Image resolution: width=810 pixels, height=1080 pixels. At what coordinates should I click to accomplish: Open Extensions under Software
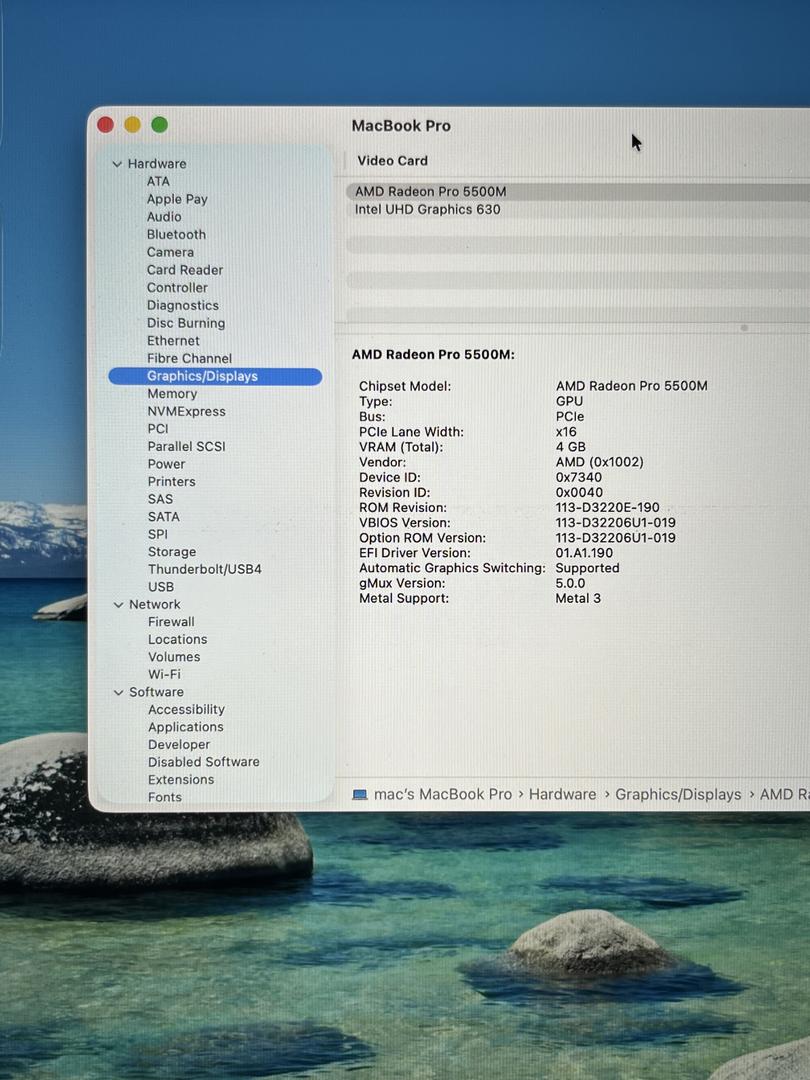tap(181, 780)
